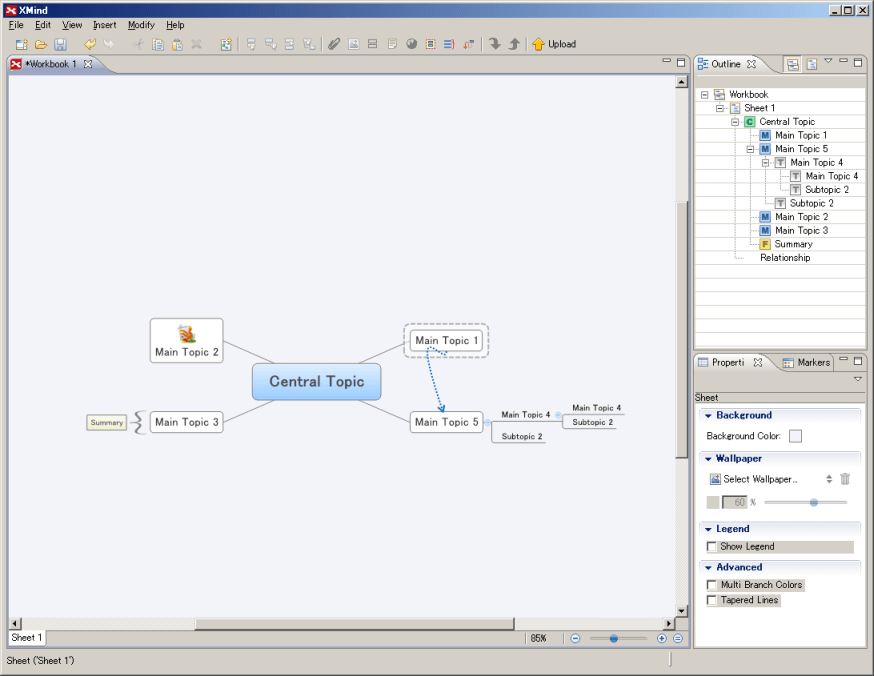Screen dimensions: 874x676
Task: Collapse Central Topic node in Outline
Action: pos(735,122)
